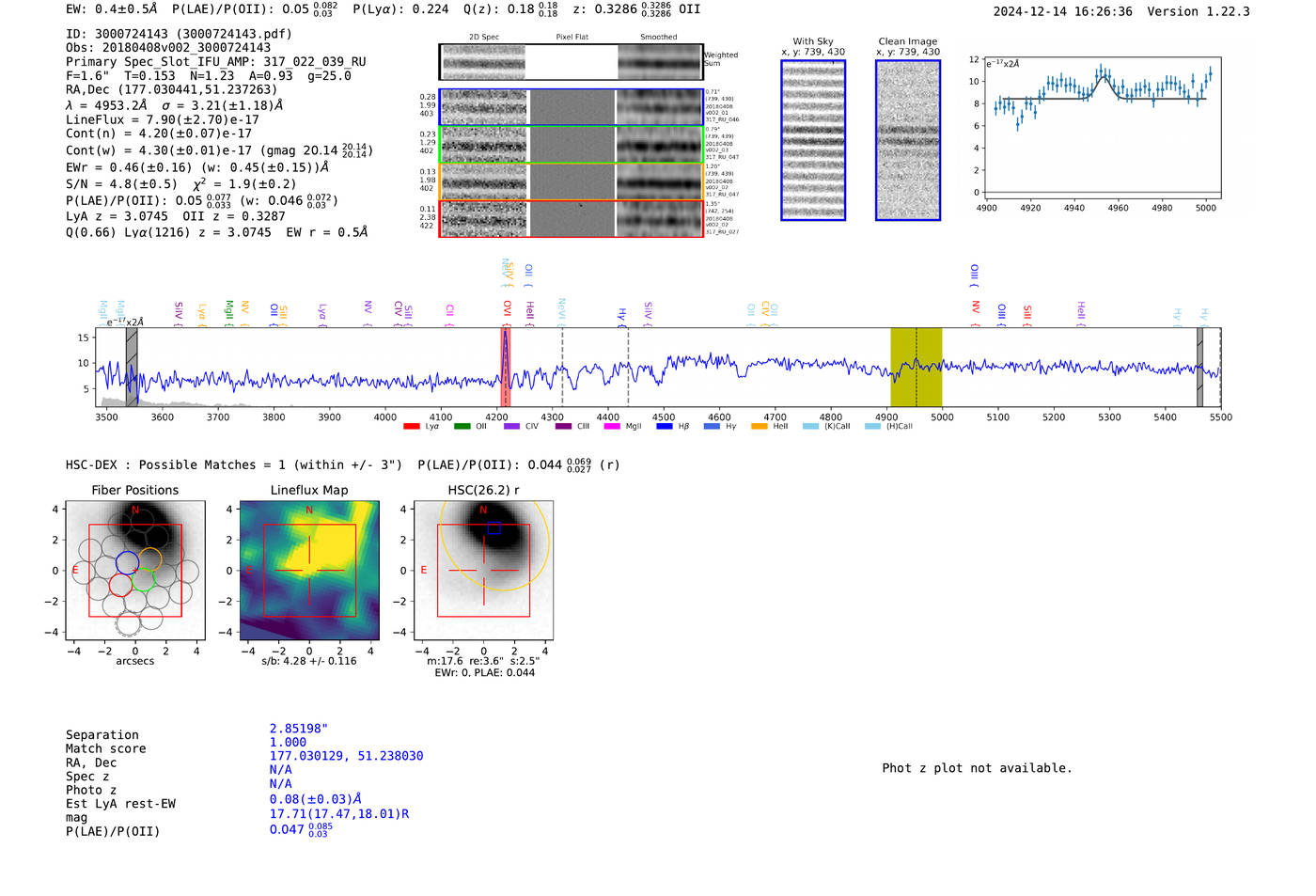Click the gray hatched band near 5460Å
This screenshot has height=896, width=1316.
(x=1199, y=367)
